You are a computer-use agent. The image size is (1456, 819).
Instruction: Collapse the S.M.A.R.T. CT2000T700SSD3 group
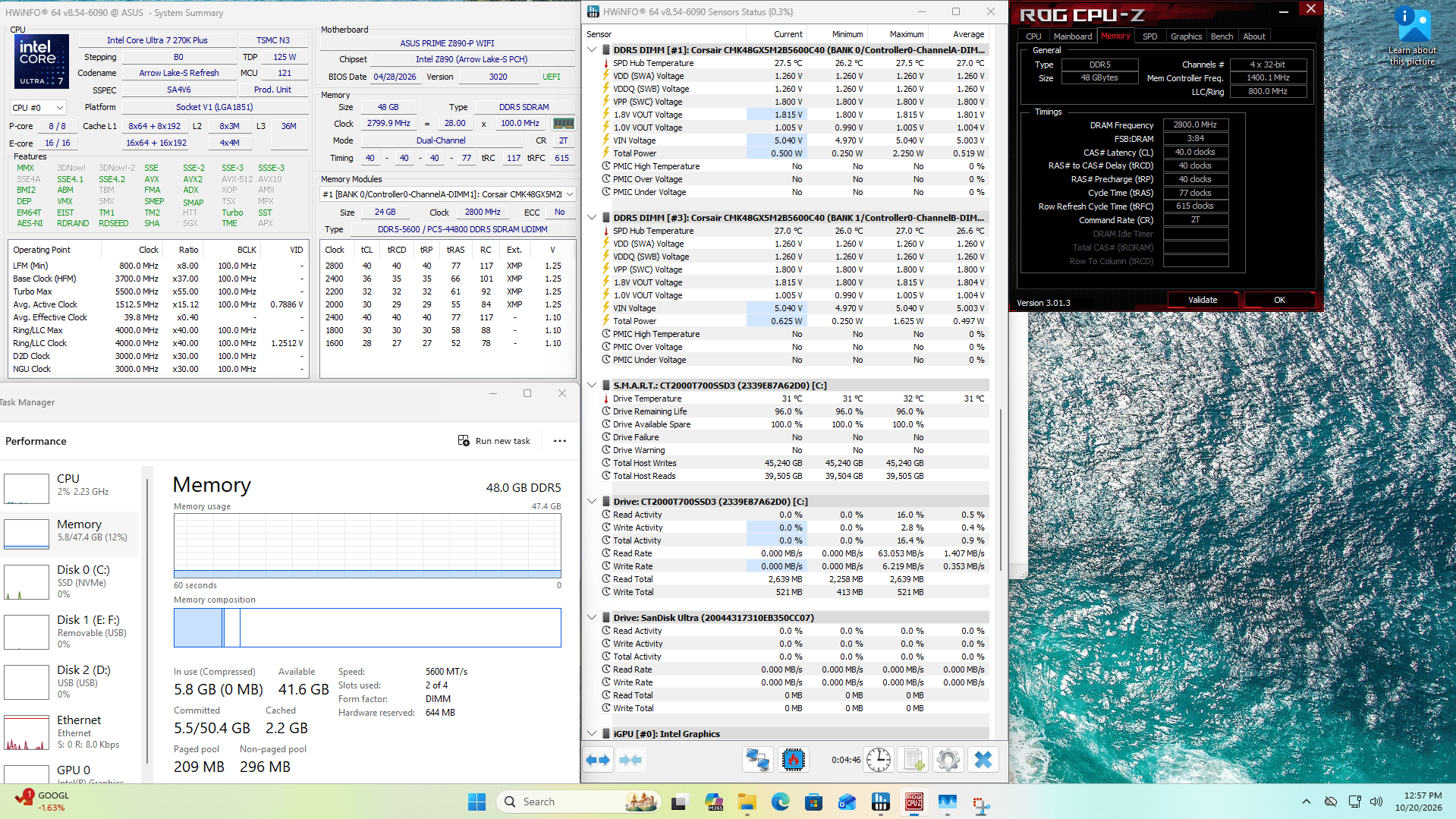click(x=592, y=386)
